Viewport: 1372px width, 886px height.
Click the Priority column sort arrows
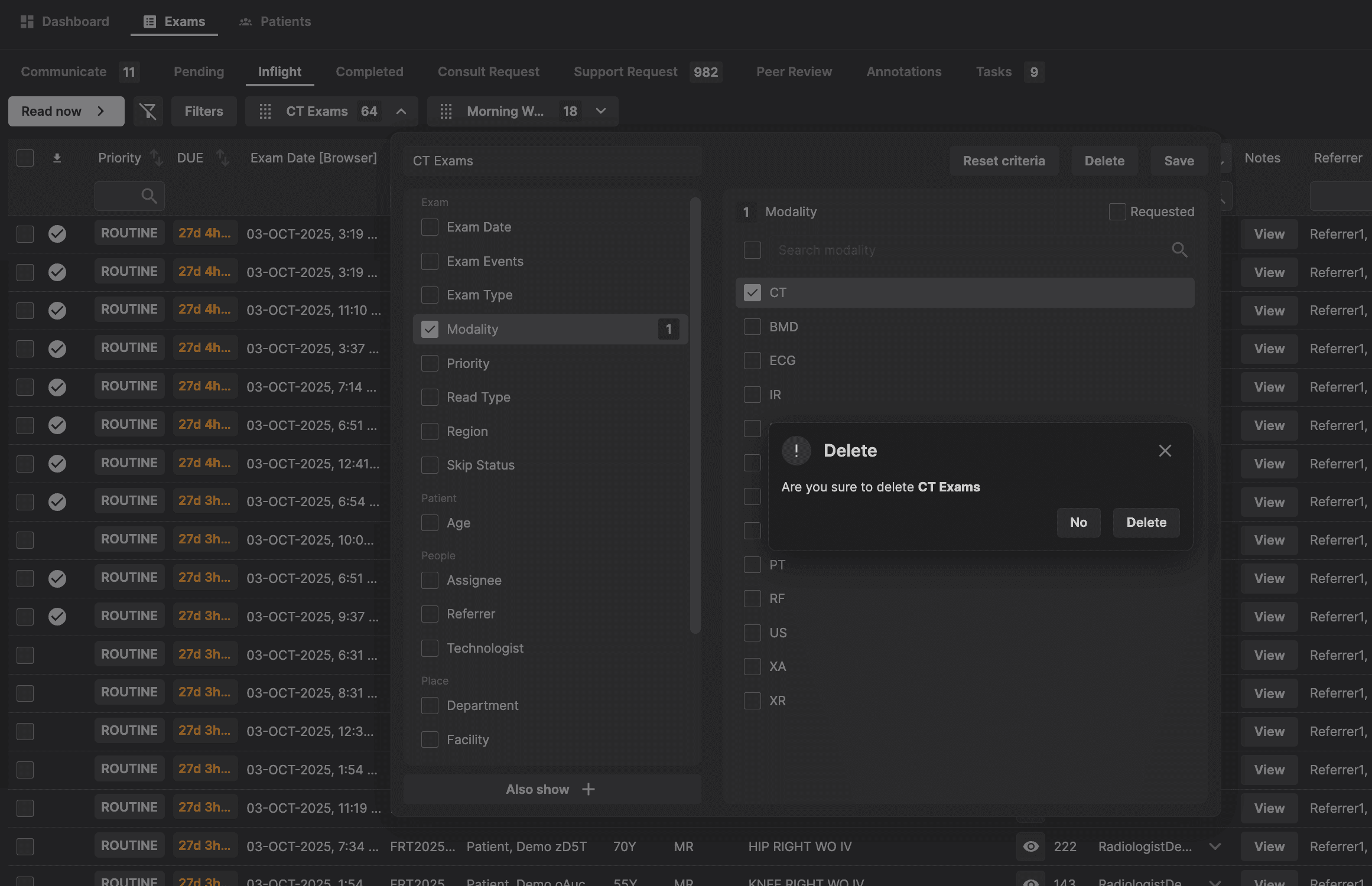(156, 158)
